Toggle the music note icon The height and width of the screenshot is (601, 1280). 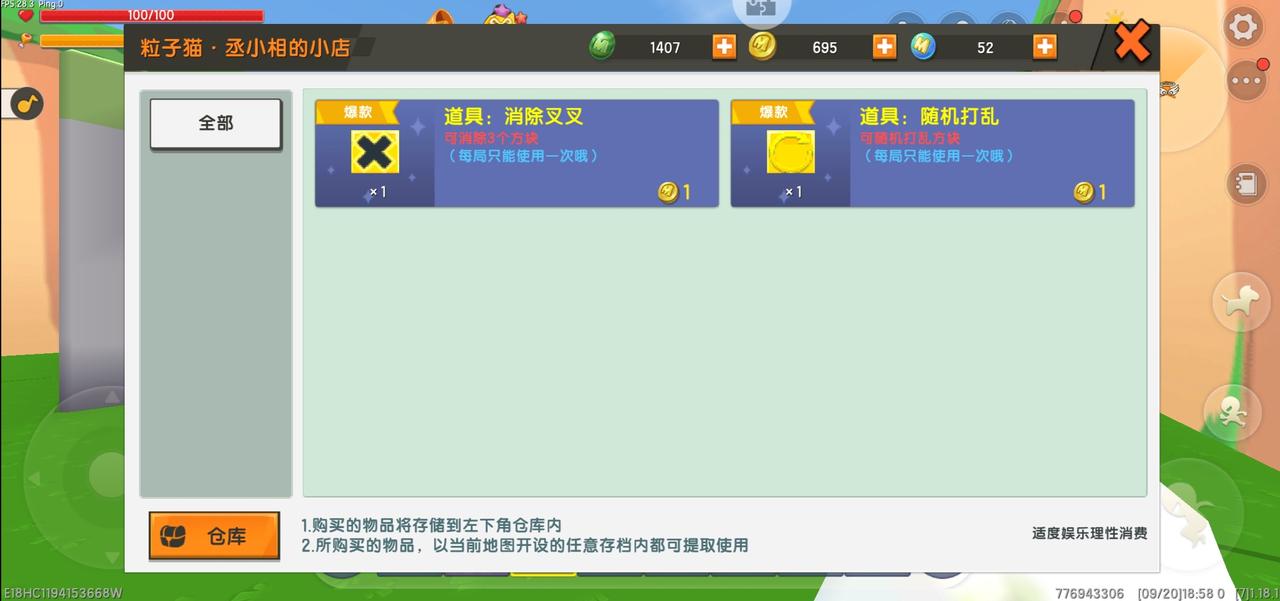tap(27, 103)
